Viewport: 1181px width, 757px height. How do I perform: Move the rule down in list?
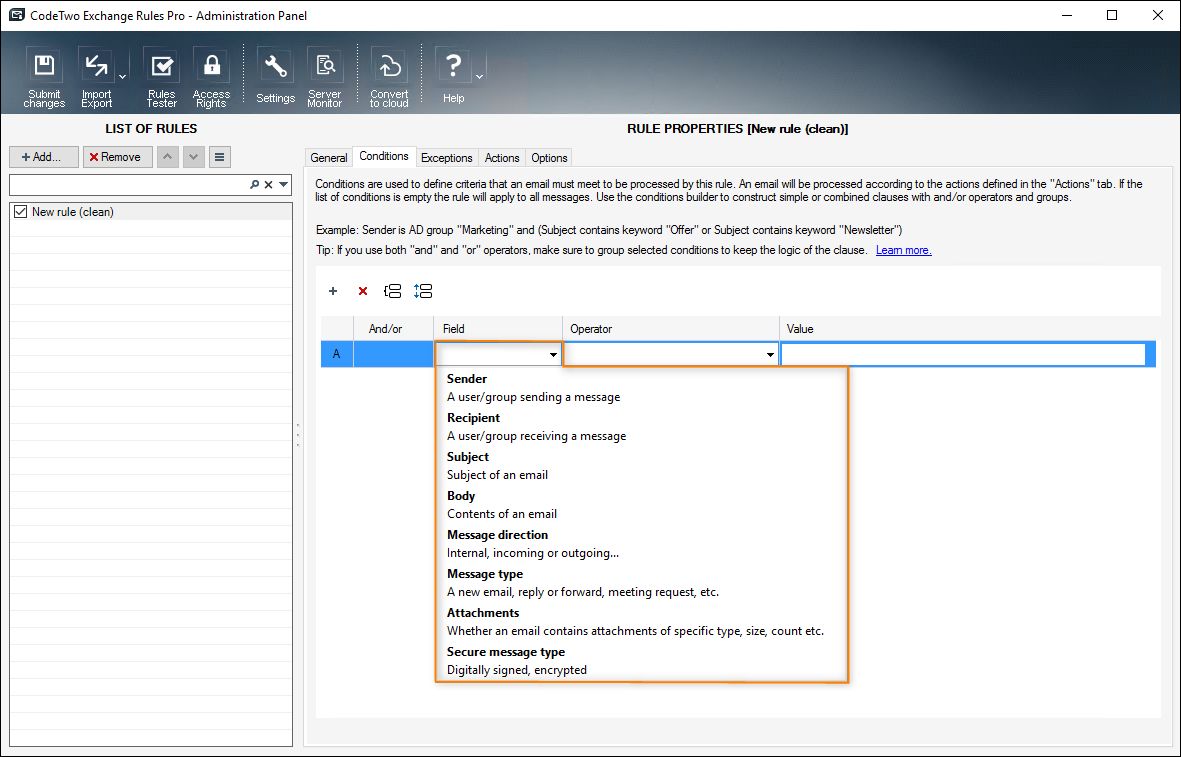coord(194,157)
